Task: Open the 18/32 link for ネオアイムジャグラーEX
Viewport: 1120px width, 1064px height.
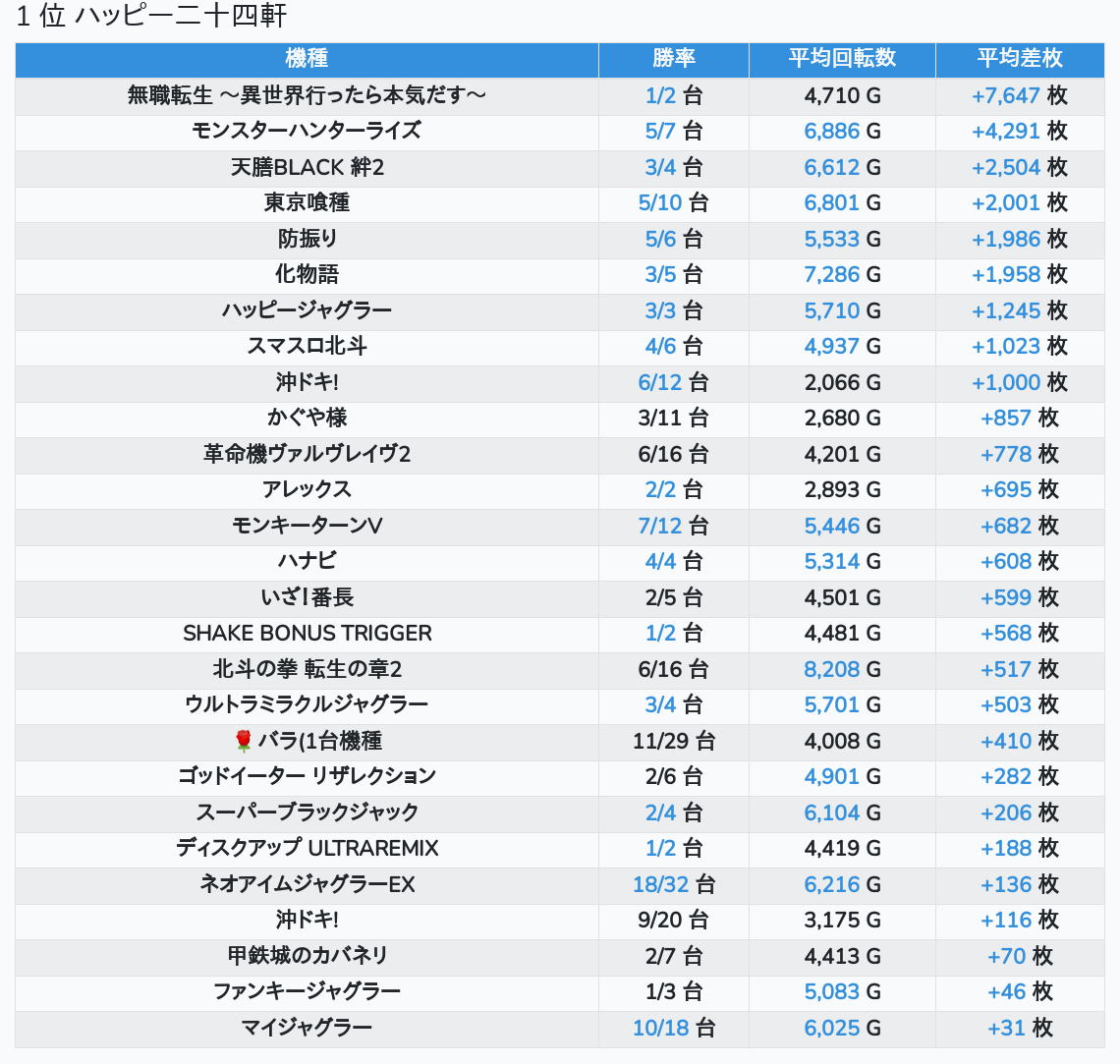Action: coord(660,884)
